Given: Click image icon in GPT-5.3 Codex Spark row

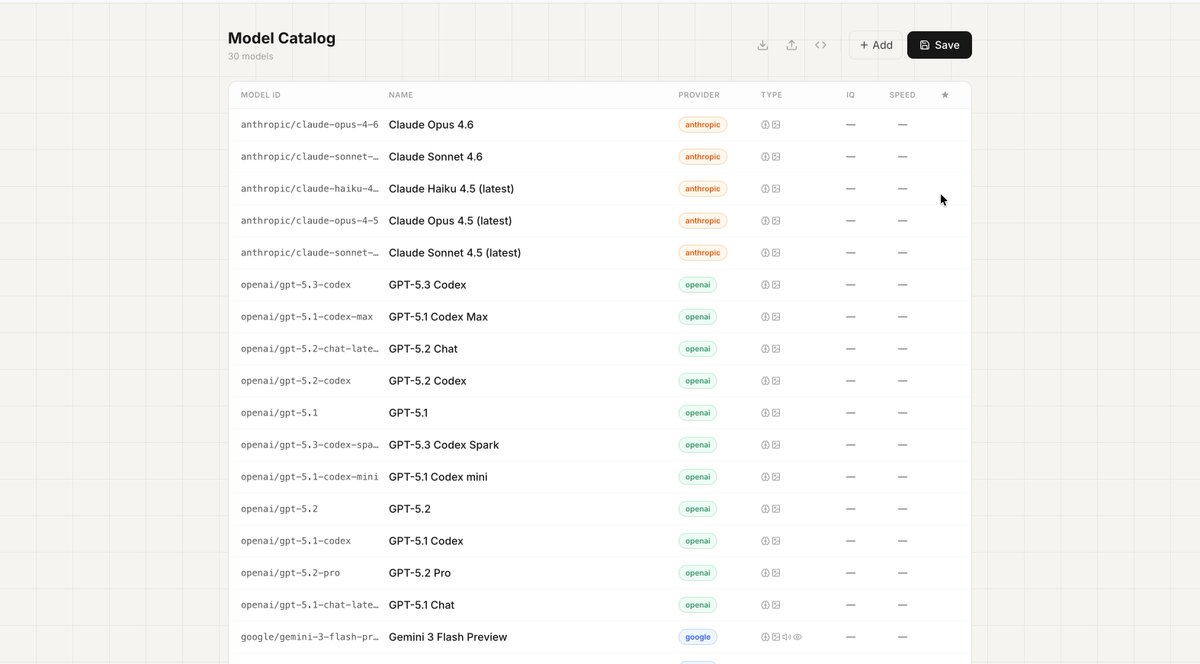Looking at the screenshot, I should (776, 445).
